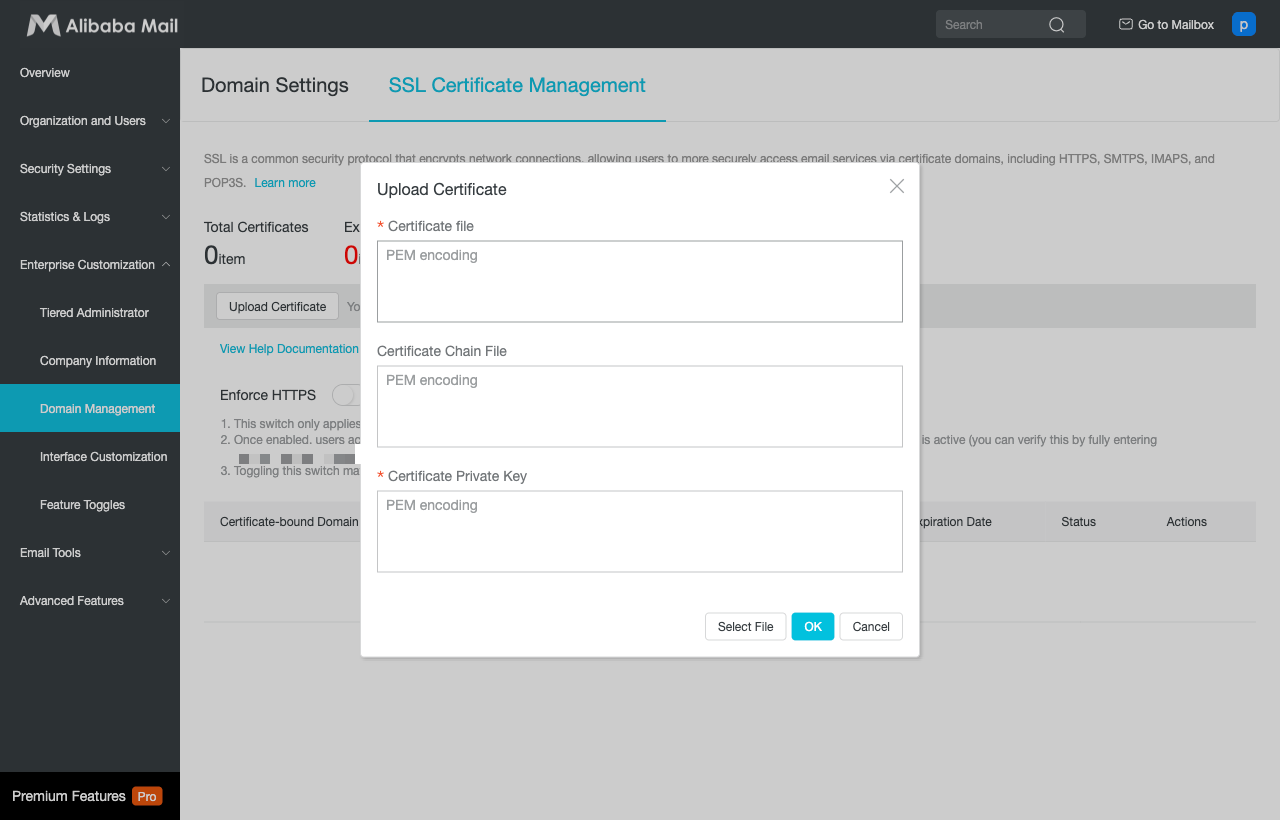Click Select File in dialog
This screenshot has width=1280, height=820.
coord(745,627)
